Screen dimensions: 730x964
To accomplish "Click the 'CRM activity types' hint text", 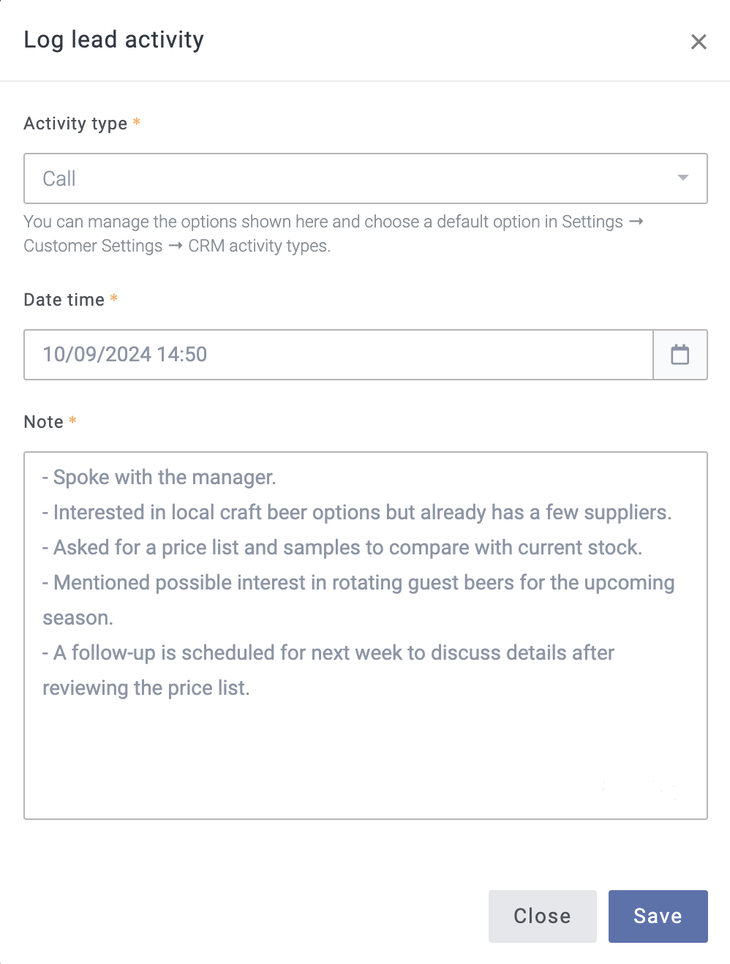I will [258, 246].
